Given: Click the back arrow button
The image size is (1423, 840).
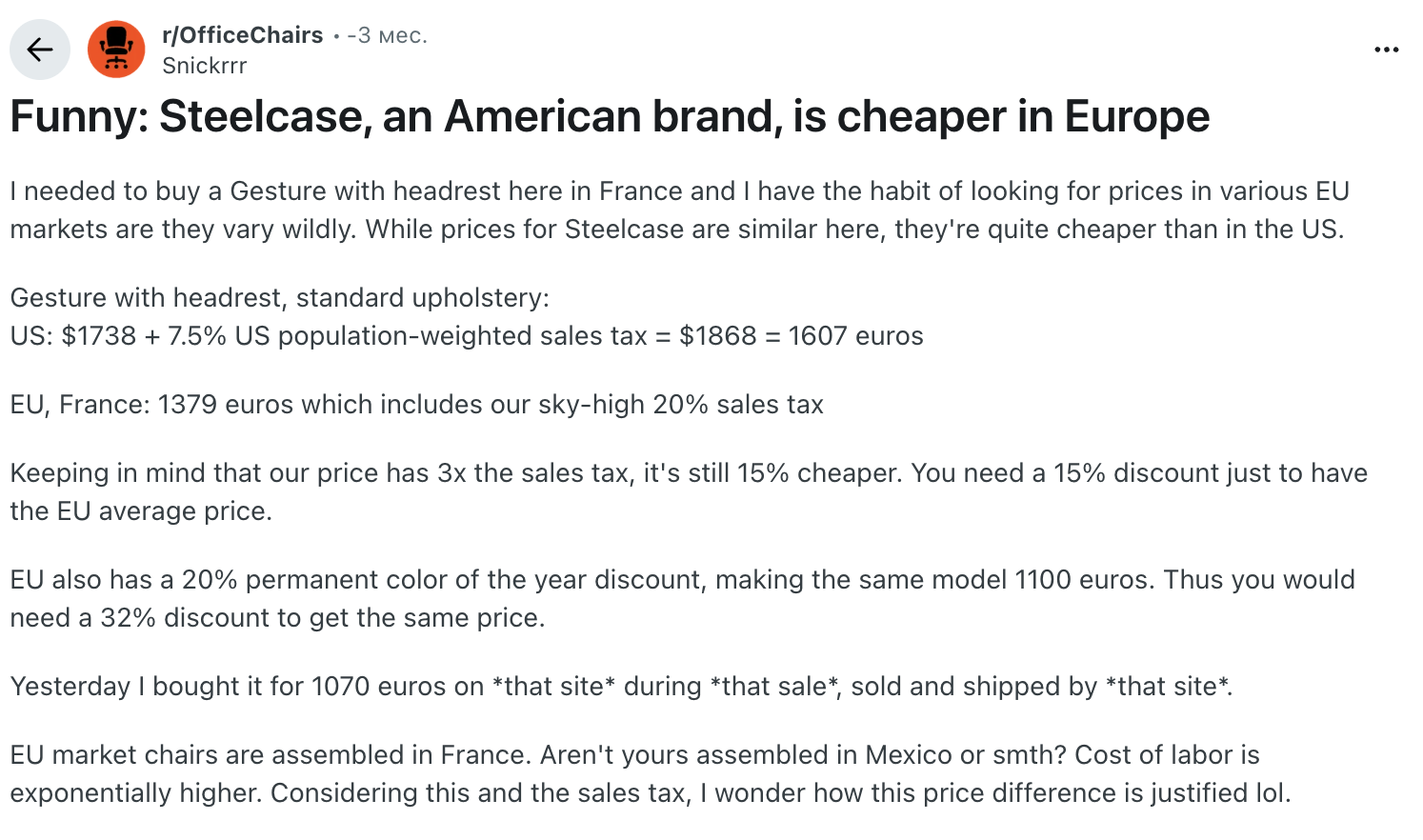Looking at the screenshot, I should pos(39,50).
